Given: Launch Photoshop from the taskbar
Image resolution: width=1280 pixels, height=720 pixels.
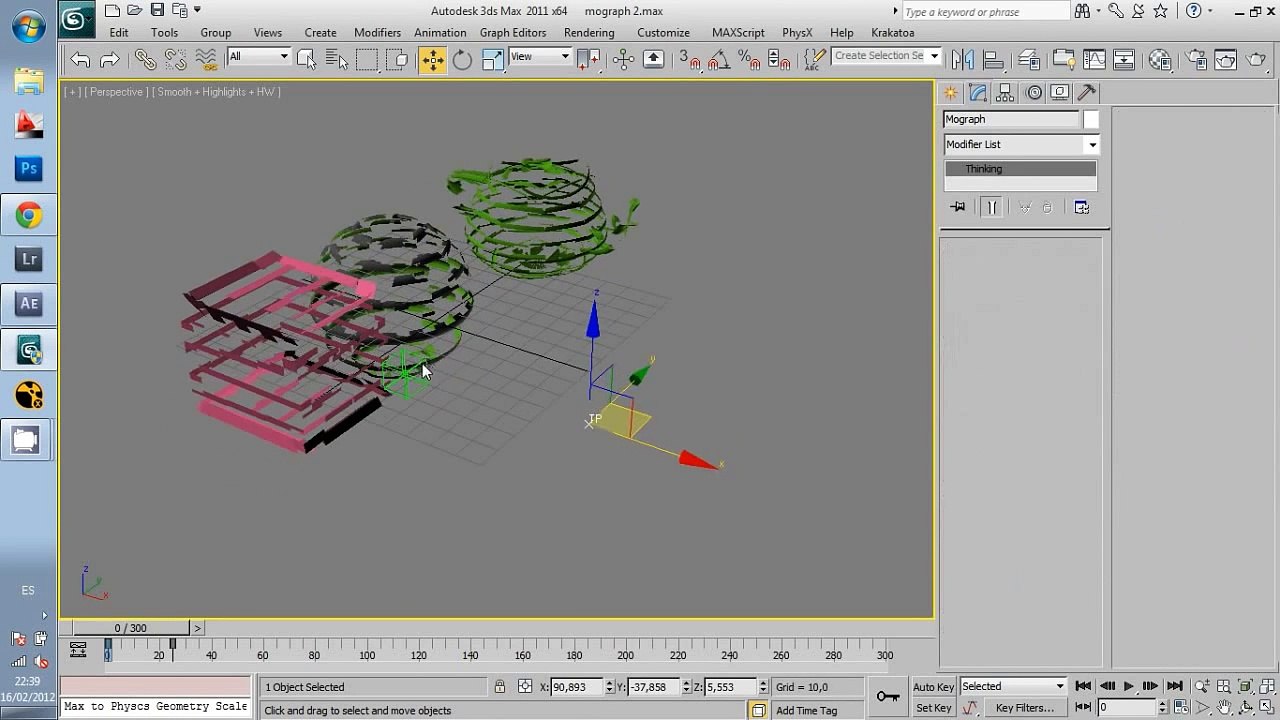Looking at the screenshot, I should point(29,168).
